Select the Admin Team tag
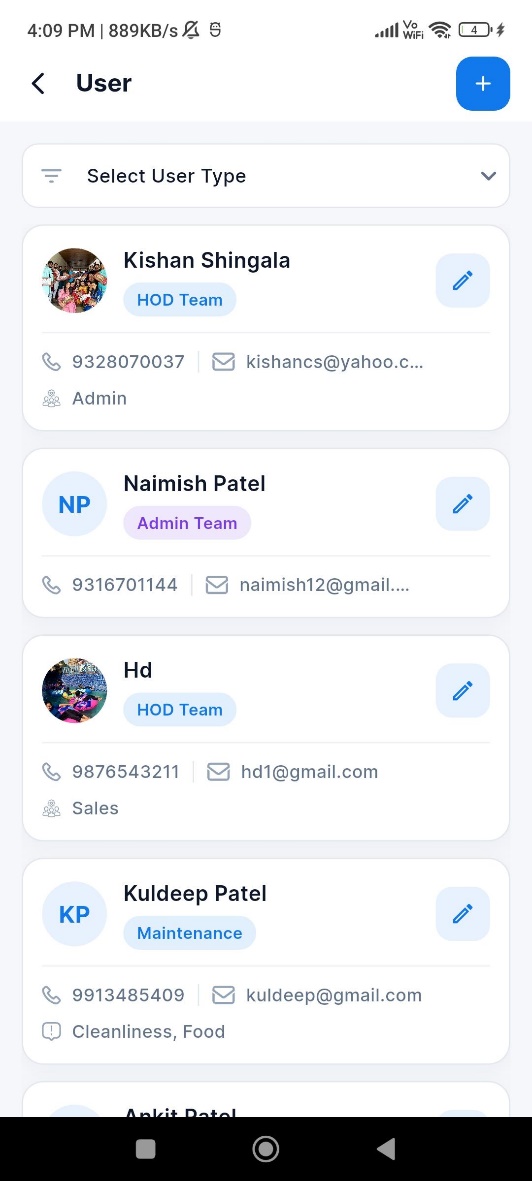The width and height of the screenshot is (532, 1181). click(187, 523)
